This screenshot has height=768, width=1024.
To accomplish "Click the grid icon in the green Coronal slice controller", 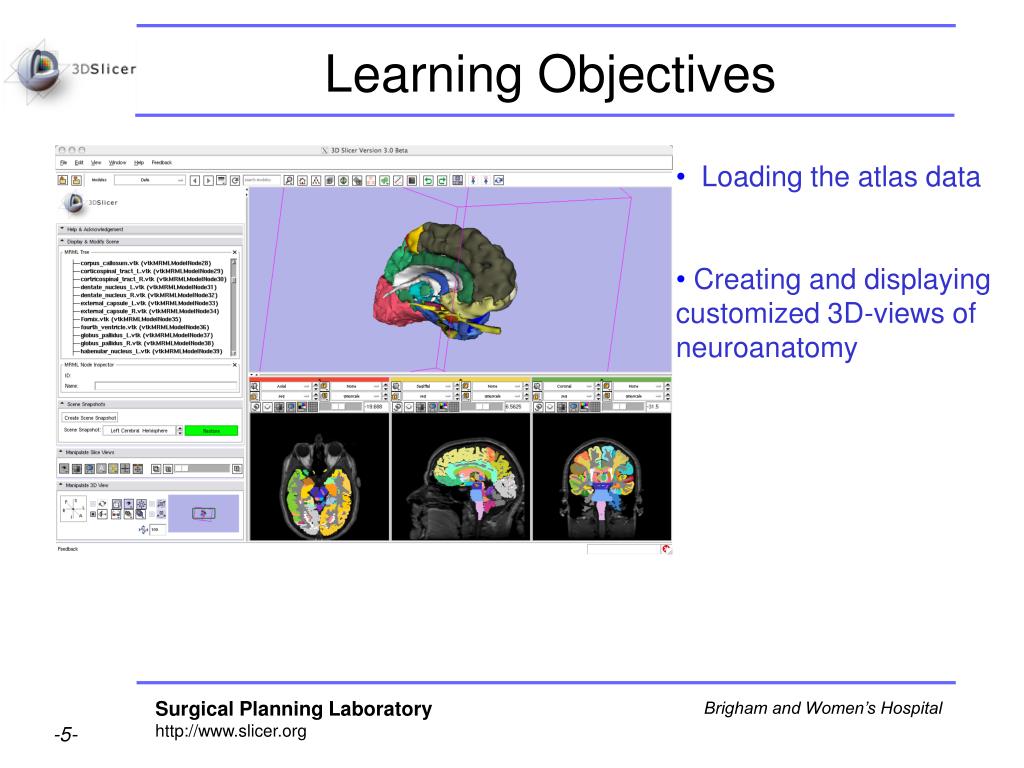I will [595, 407].
